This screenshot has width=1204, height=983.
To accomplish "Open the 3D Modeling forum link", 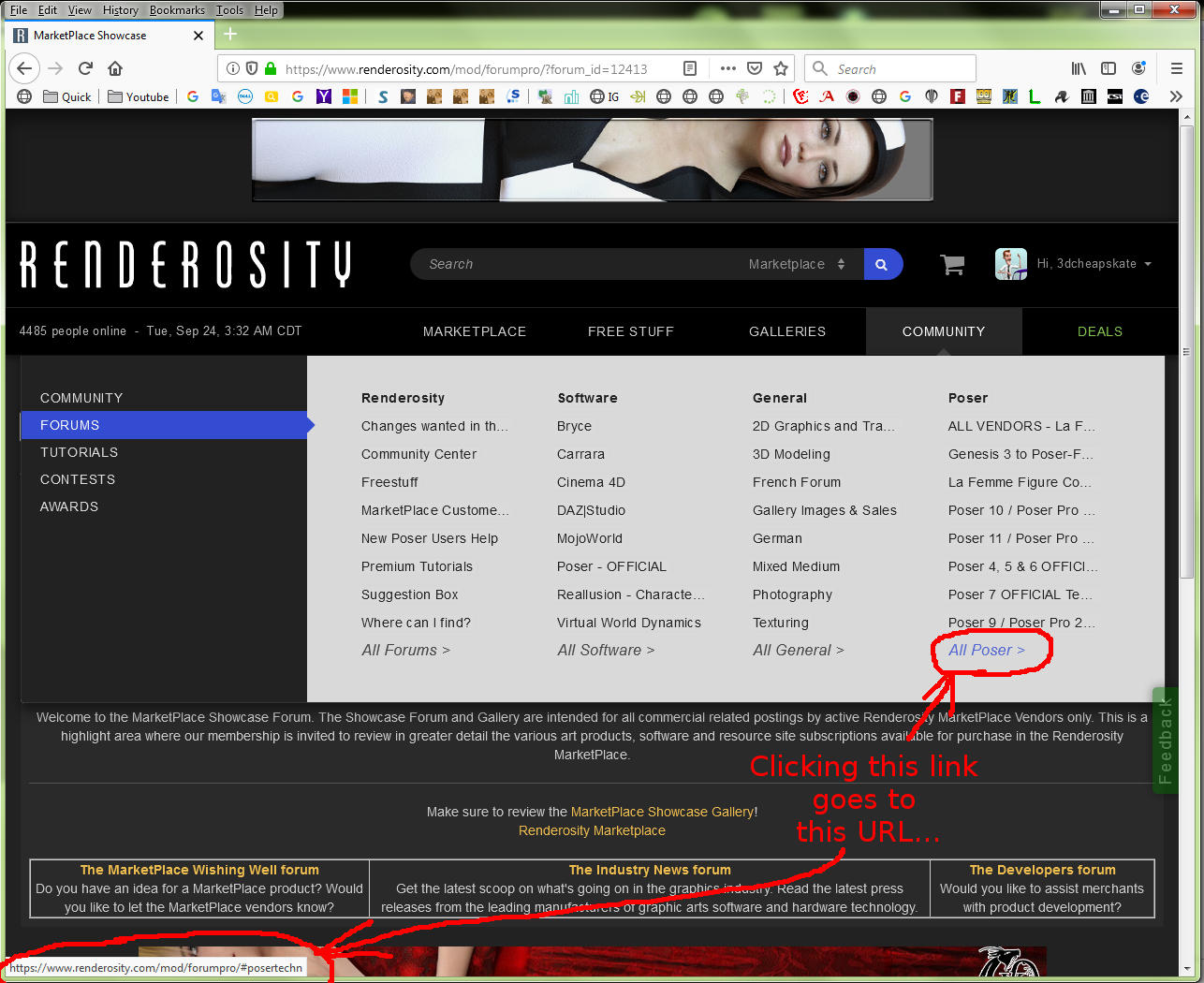I will click(791, 454).
